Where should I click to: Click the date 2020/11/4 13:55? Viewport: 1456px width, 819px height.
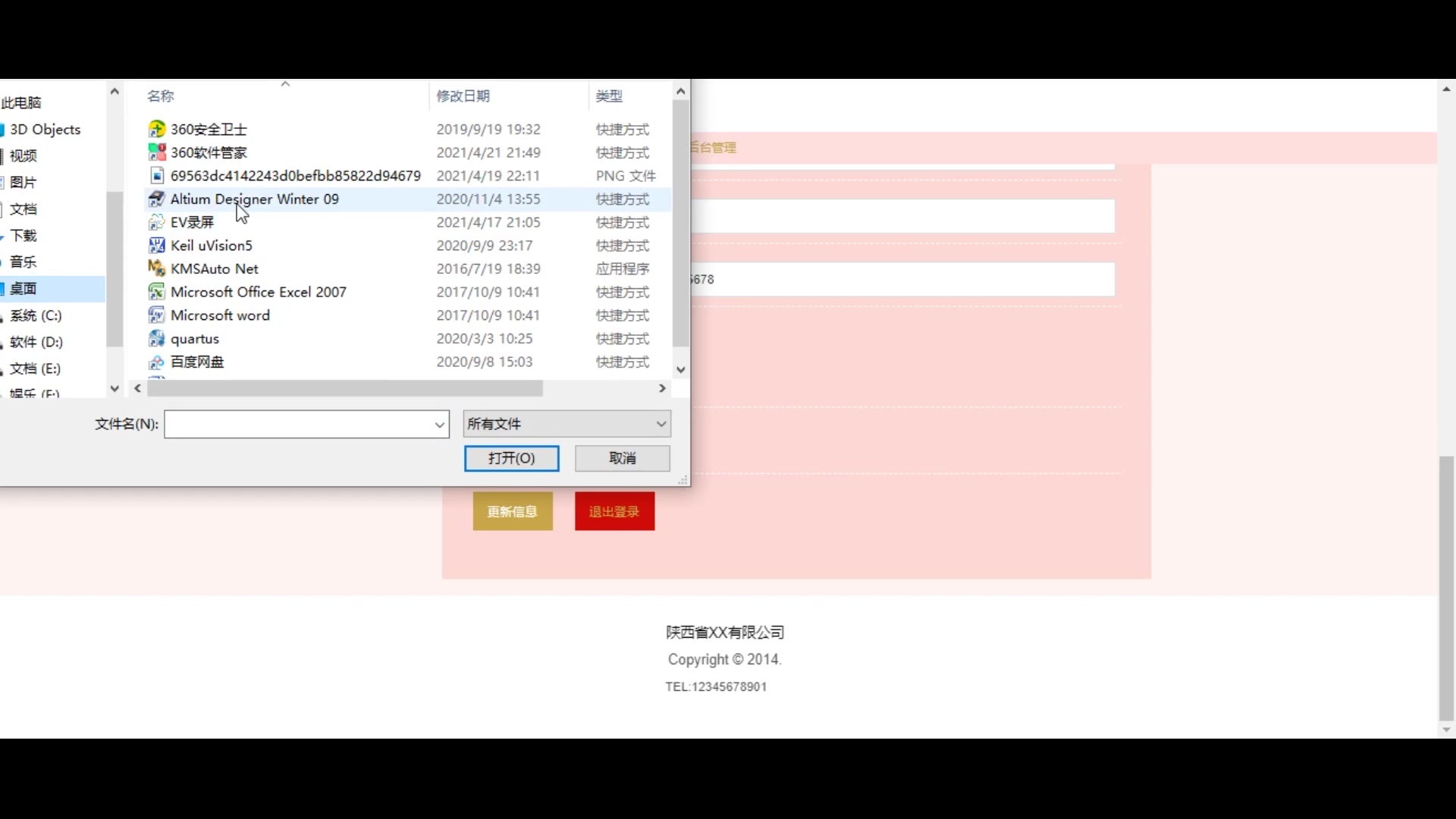pyautogui.click(x=488, y=199)
